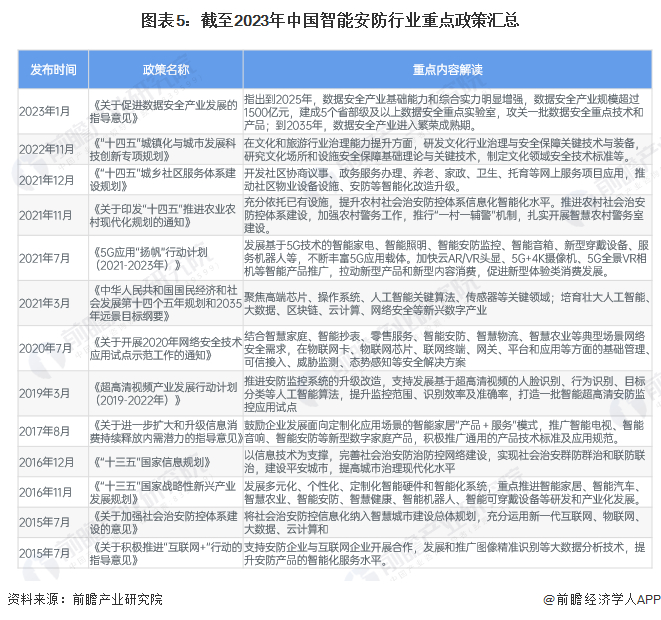Select the 2020年7月 date cell
This screenshot has height=620, width=661.
pyautogui.click(x=53, y=348)
